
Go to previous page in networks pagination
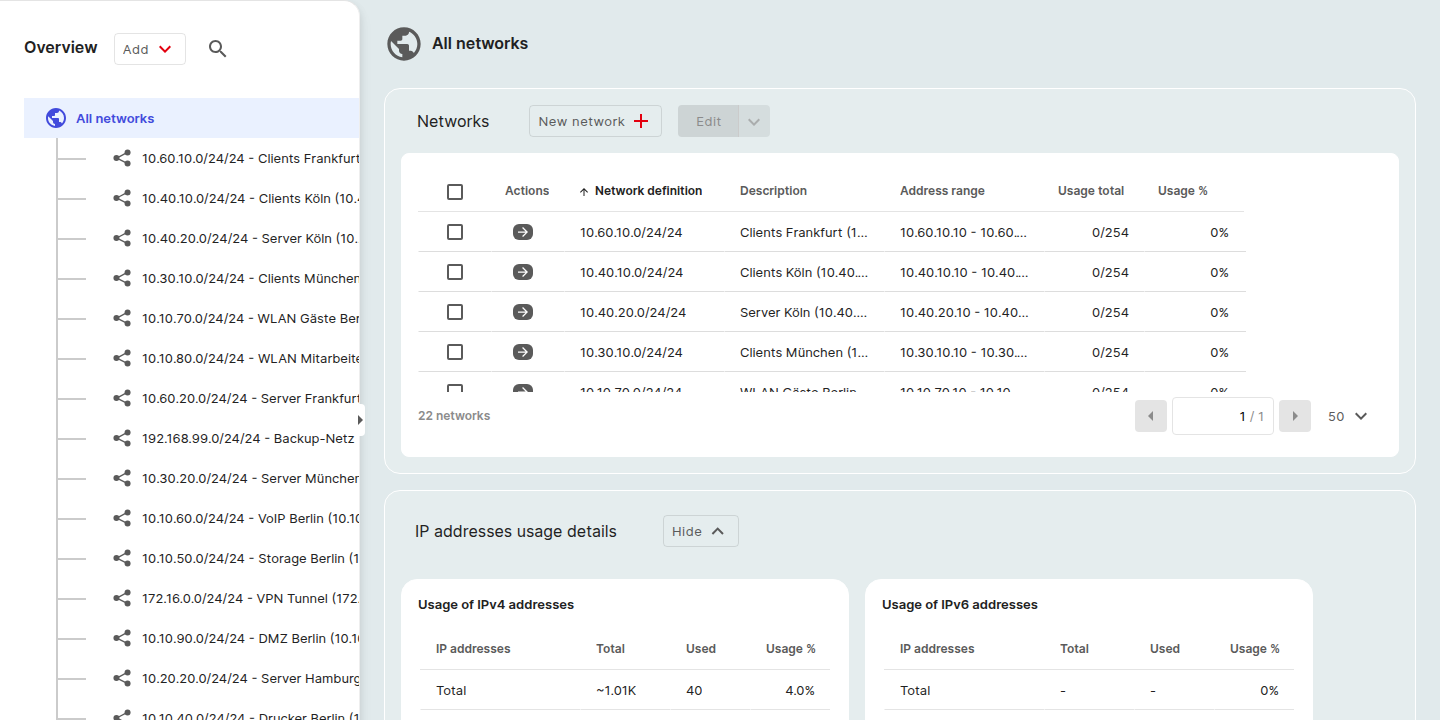coord(1151,416)
